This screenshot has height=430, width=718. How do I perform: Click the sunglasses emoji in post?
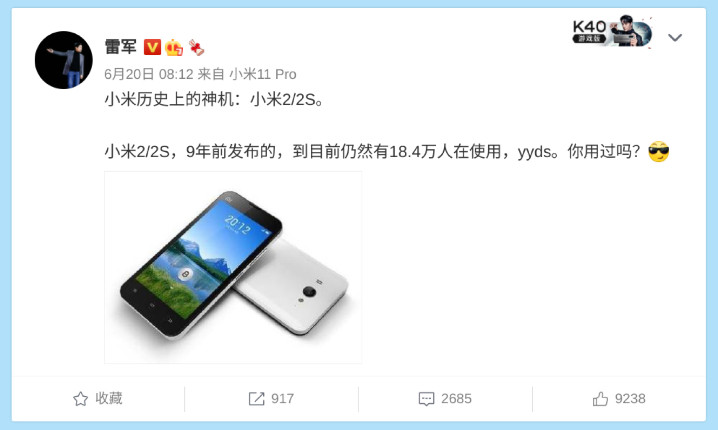point(658,152)
